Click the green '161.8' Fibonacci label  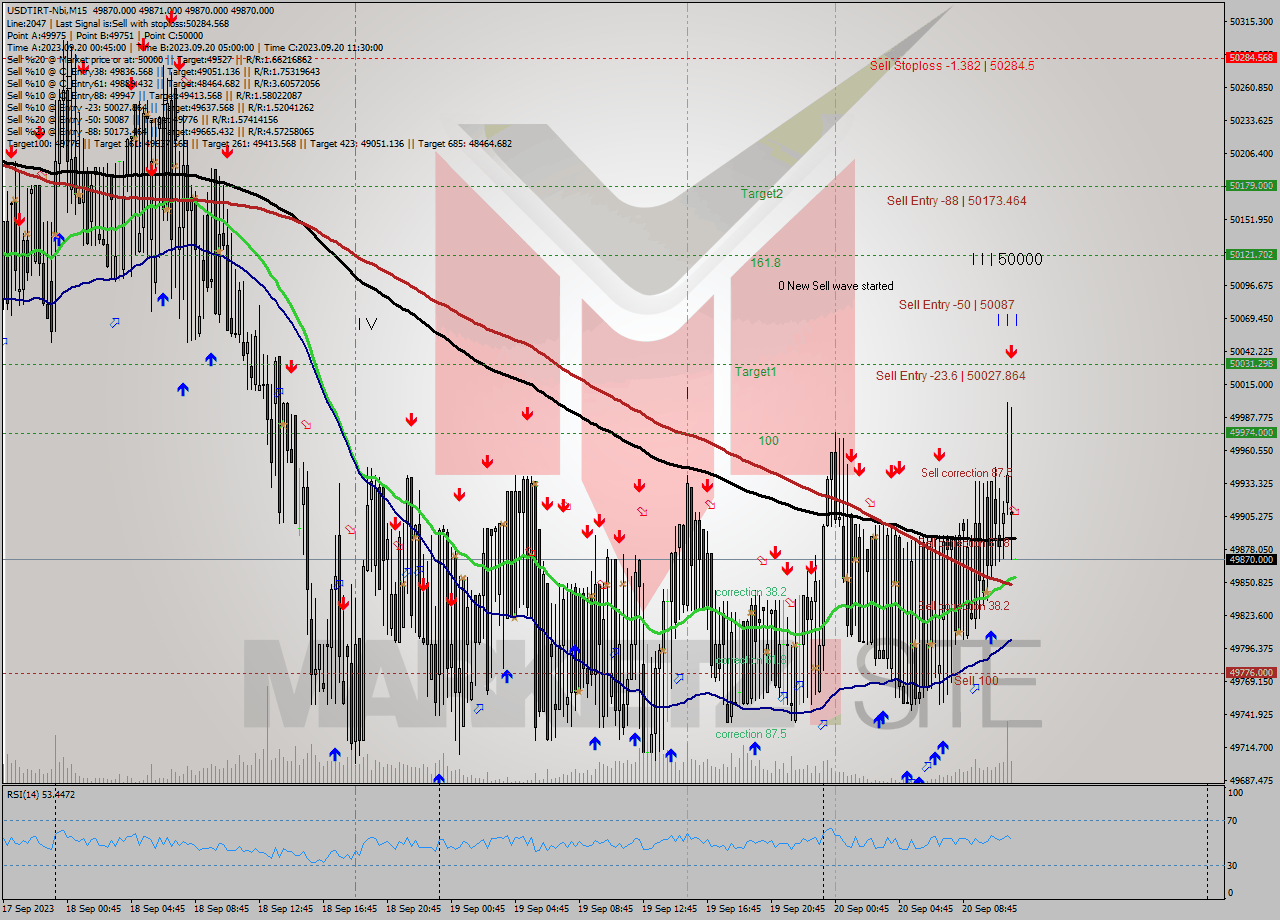[x=766, y=263]
